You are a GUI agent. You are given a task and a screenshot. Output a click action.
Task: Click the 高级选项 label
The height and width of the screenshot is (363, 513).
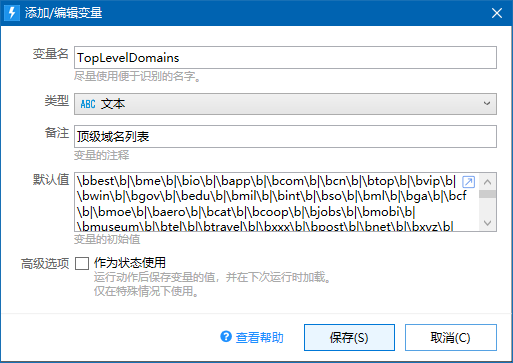(45, 264)
